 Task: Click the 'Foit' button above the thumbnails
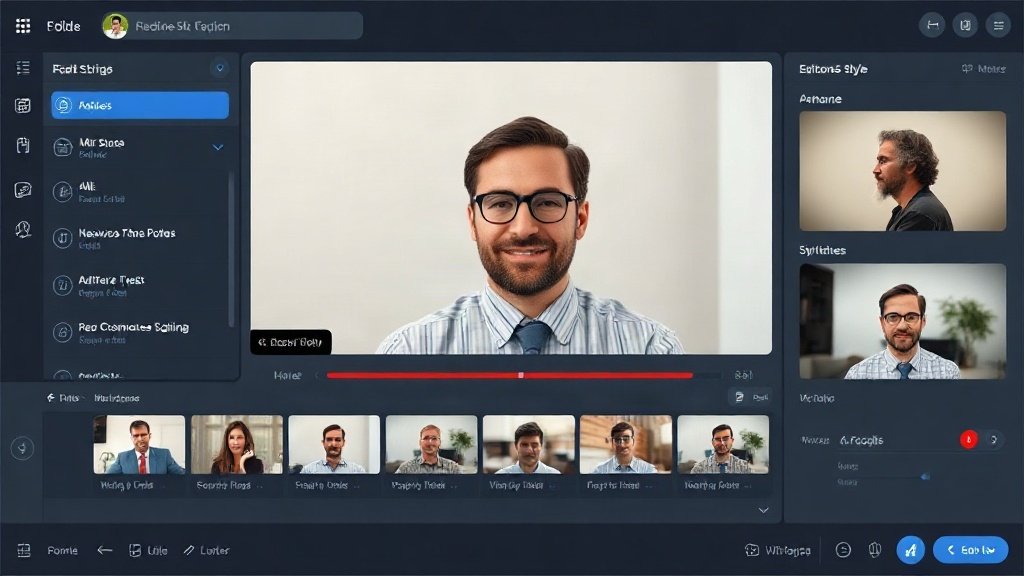point(750,397)
